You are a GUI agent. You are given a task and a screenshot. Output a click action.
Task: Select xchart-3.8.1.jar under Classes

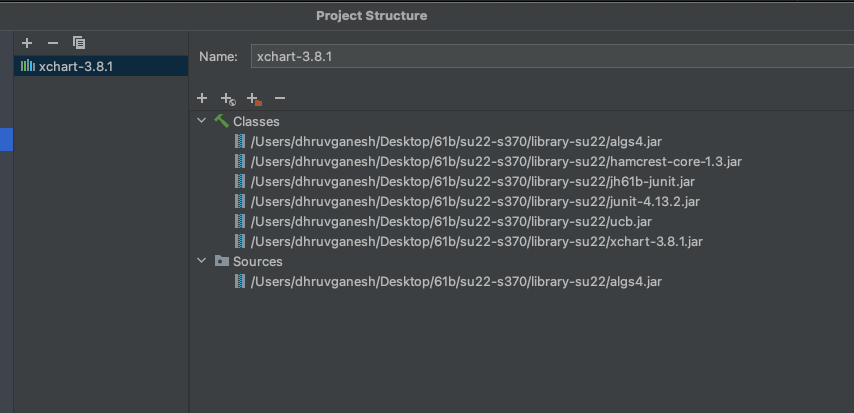coord(476,241)
